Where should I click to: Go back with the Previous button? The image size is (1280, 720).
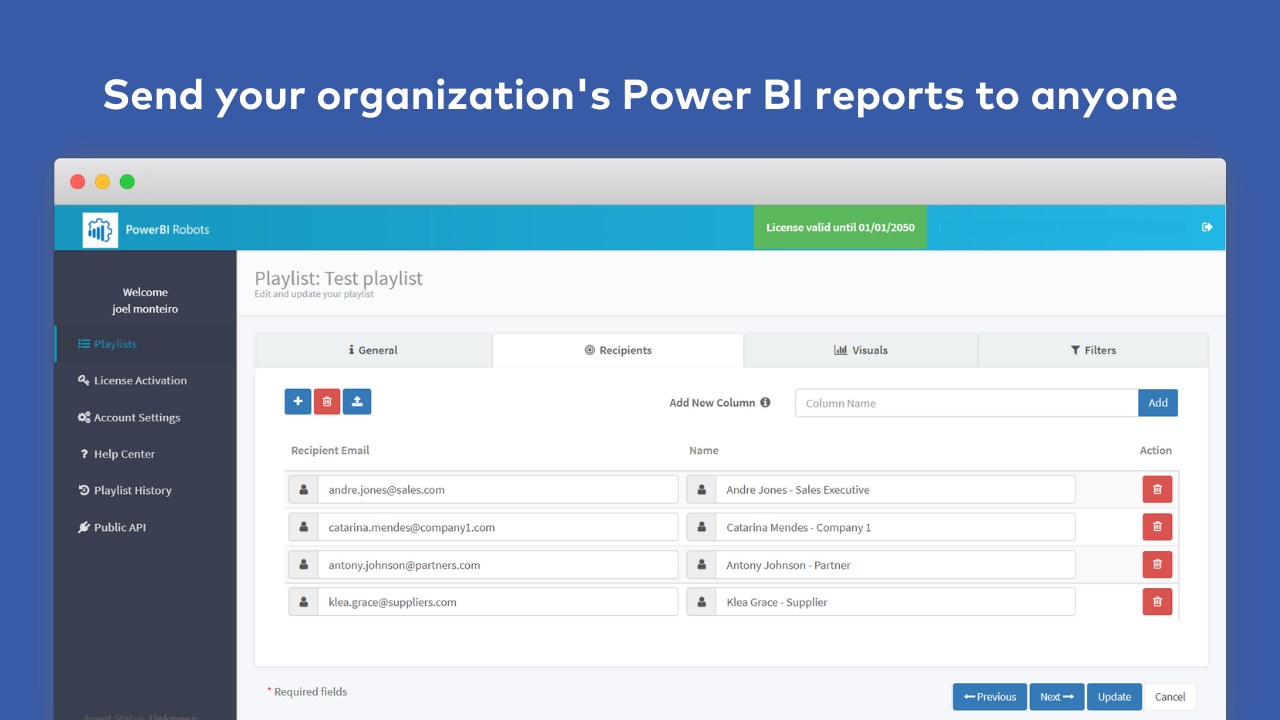[x=990, y=697]
